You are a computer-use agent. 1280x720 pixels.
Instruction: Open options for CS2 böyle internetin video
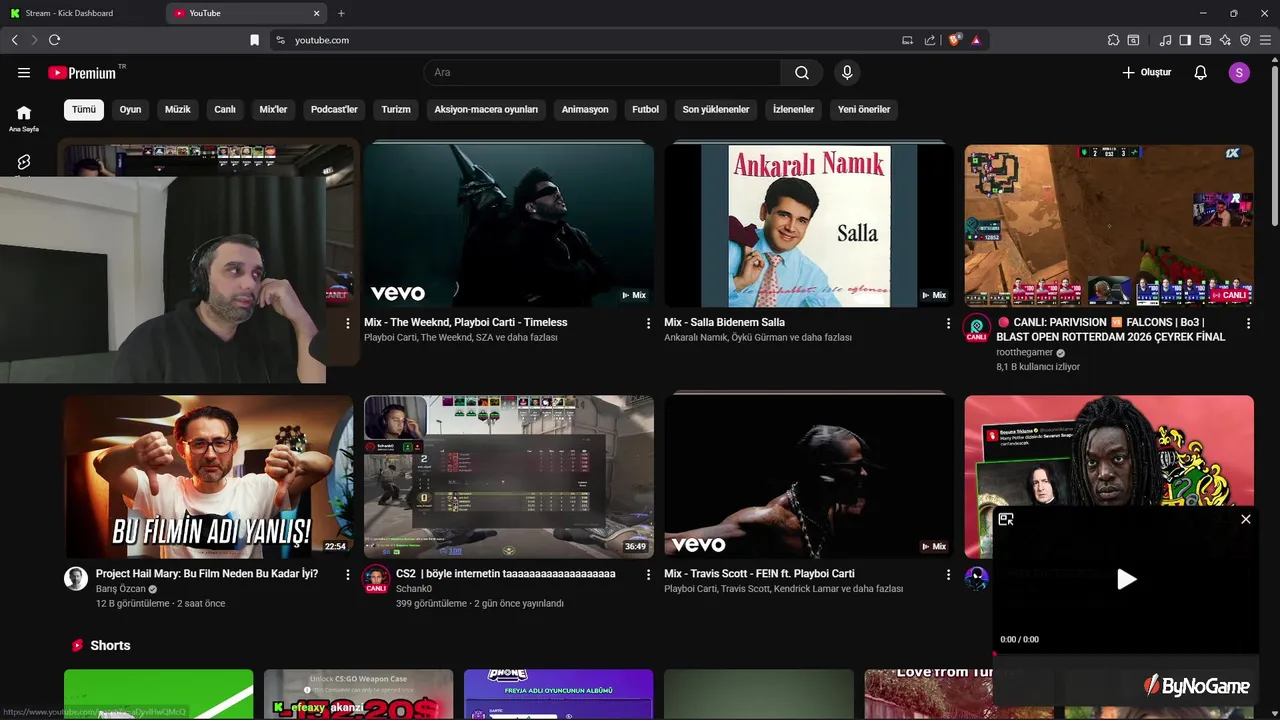pos(648,575)
